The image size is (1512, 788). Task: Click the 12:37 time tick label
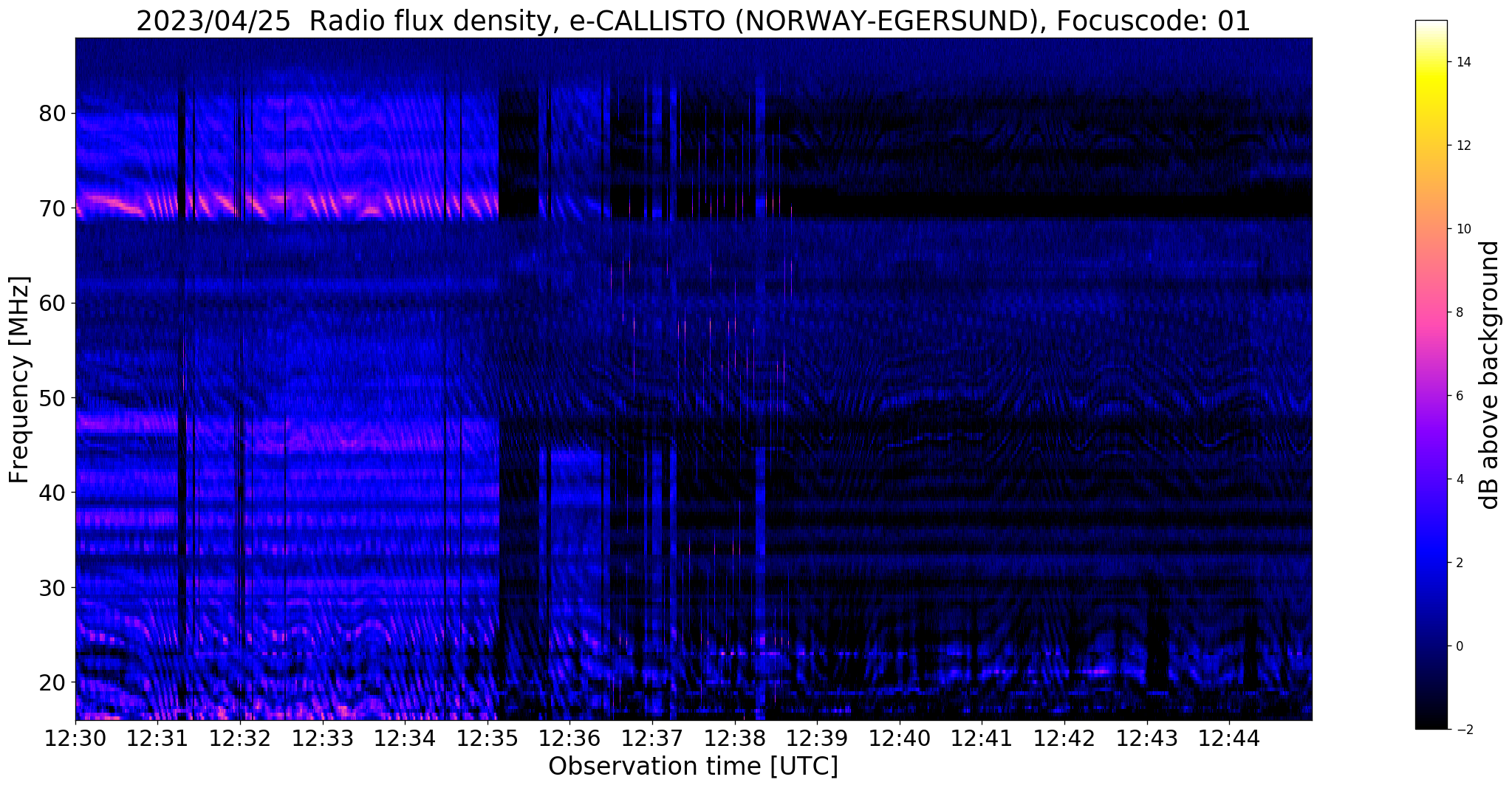[x=652, y=739]
